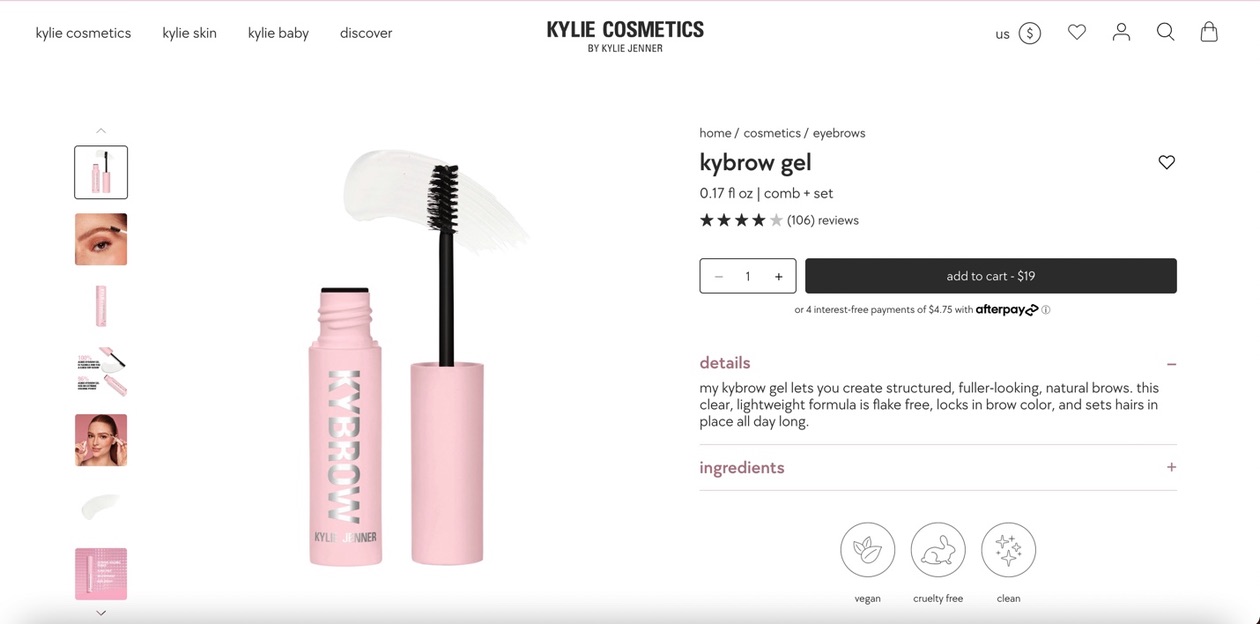Click the US dollar currency icon
This screenshot has height=624, width=1260.
(1030, 33)
